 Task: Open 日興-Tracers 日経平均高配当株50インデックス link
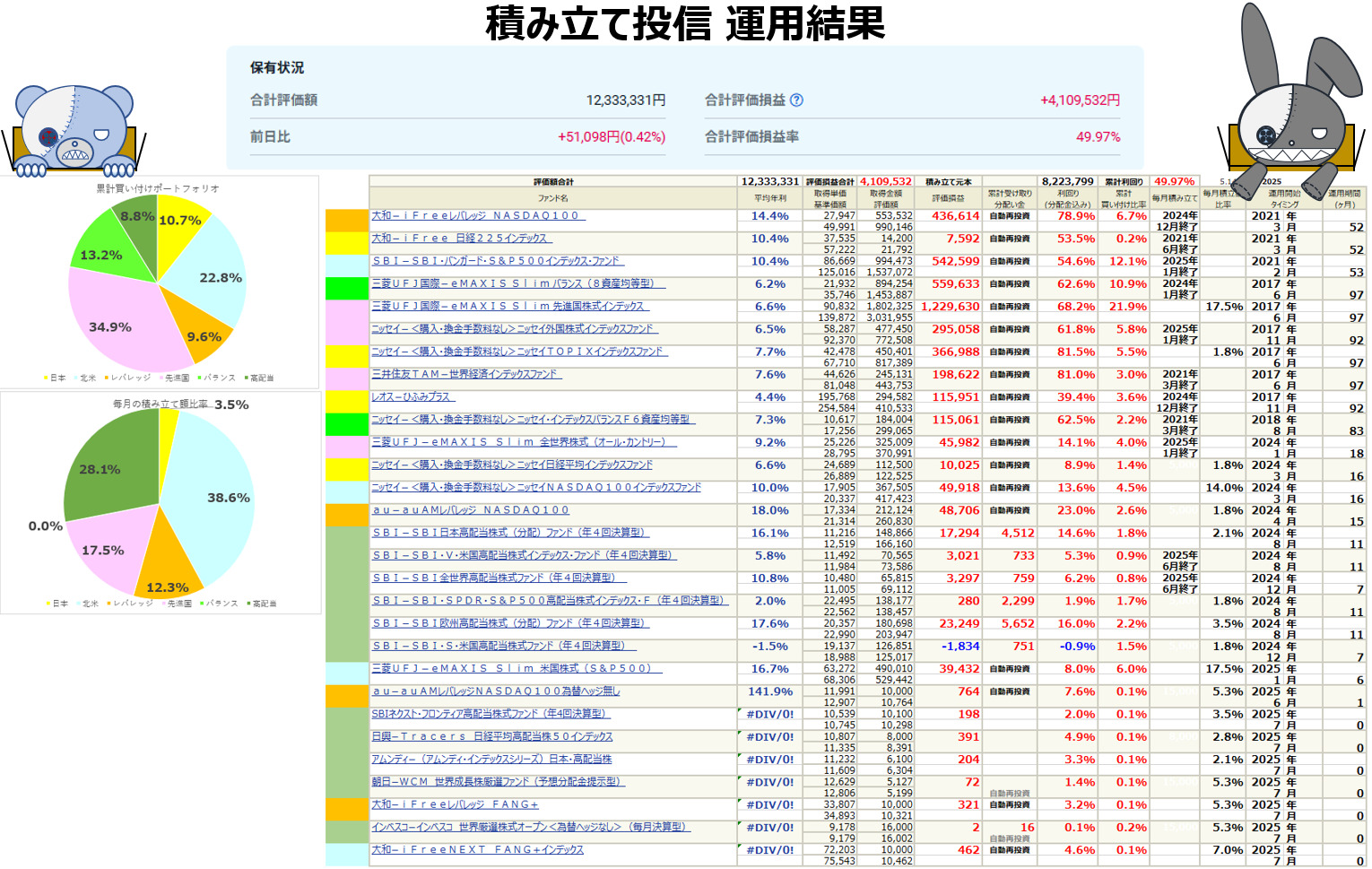492,736
